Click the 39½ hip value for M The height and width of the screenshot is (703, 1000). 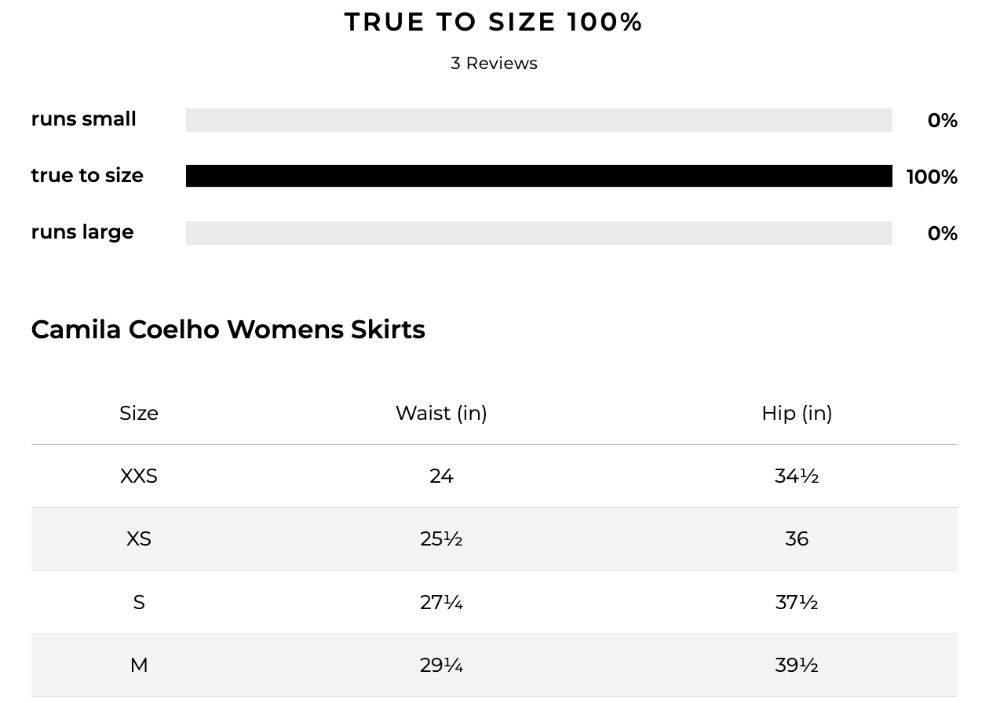point(797,665)
